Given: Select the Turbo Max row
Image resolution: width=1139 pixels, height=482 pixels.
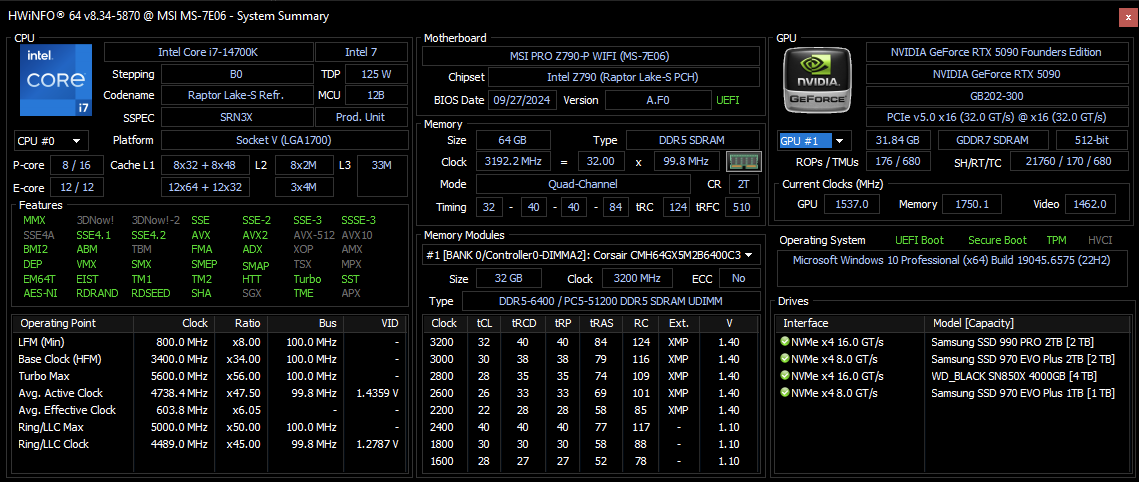Looking at the screenshot, I should tap(208, 376).
